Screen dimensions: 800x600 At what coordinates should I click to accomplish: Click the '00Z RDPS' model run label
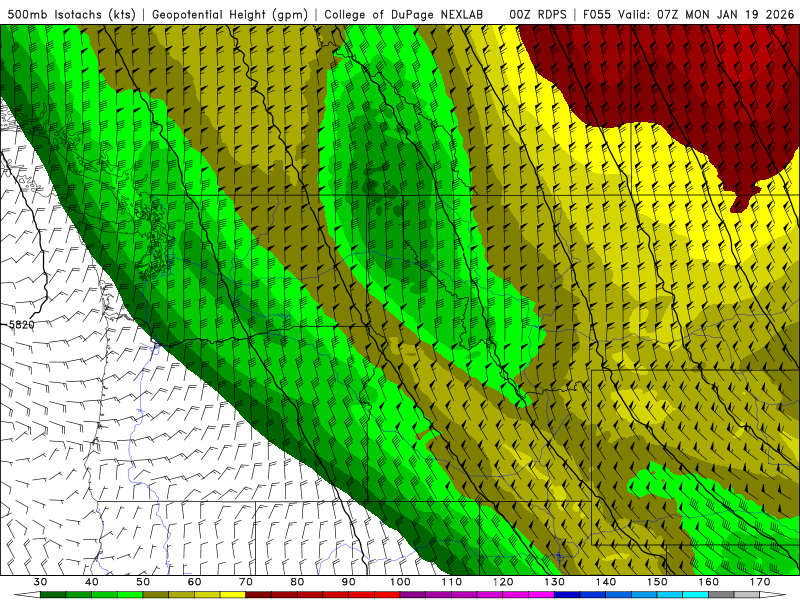pyautogui.click(x=538, y=14)
